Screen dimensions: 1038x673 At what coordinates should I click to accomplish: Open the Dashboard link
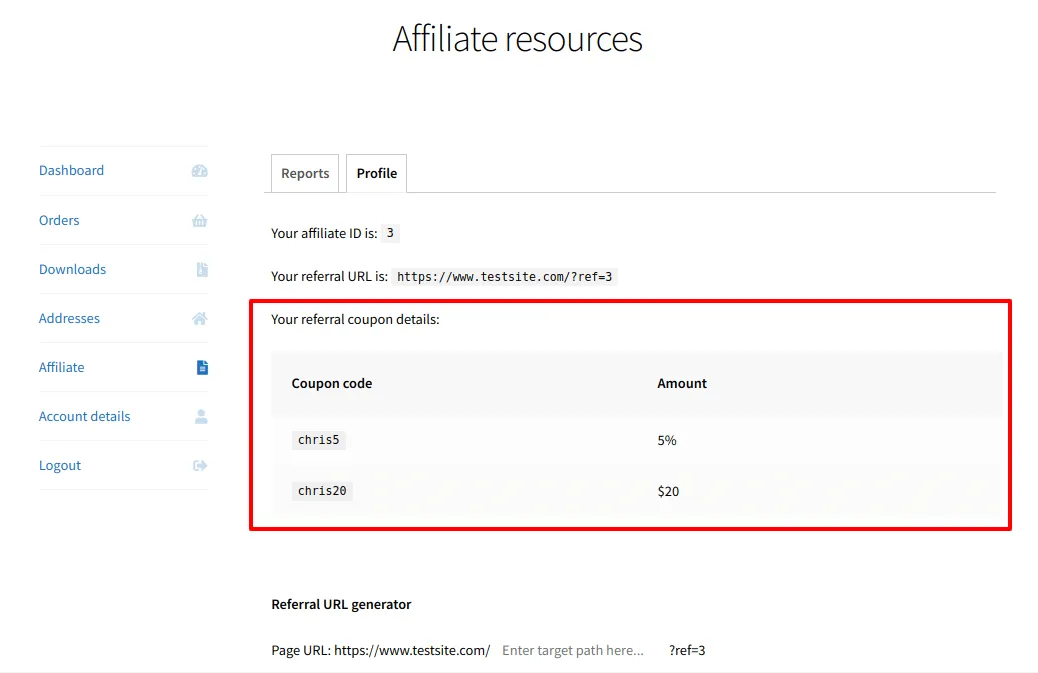click(71, 170)
